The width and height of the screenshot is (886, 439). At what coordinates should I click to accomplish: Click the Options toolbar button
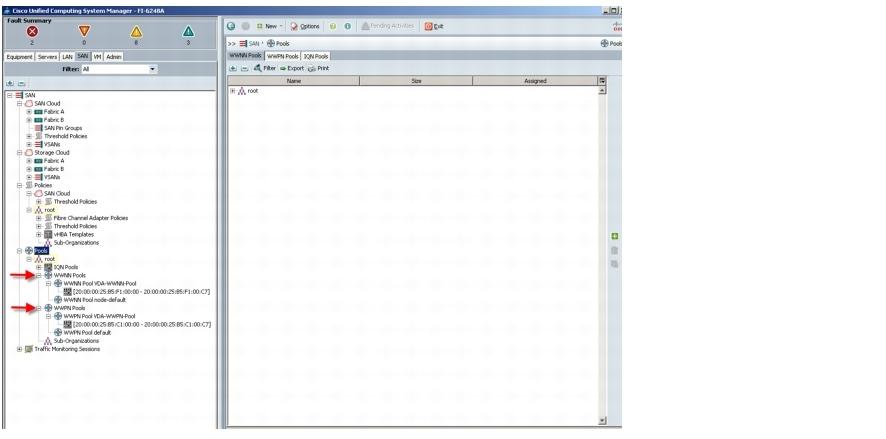click(305, 26)
